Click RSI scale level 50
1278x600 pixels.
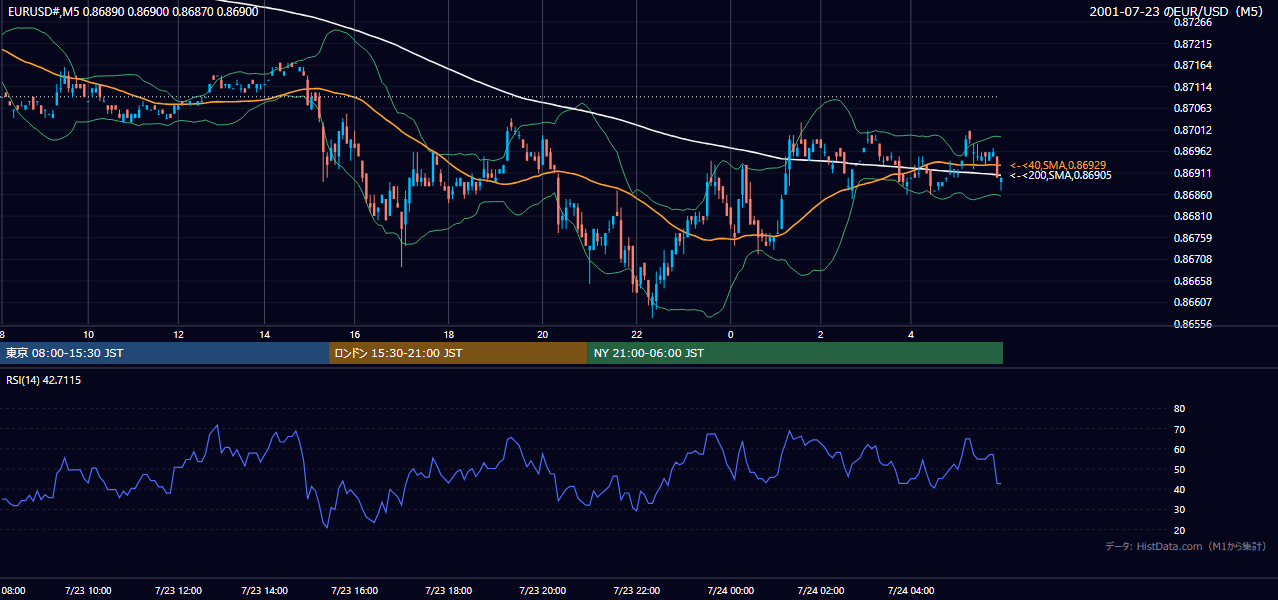pos(1179,469)
